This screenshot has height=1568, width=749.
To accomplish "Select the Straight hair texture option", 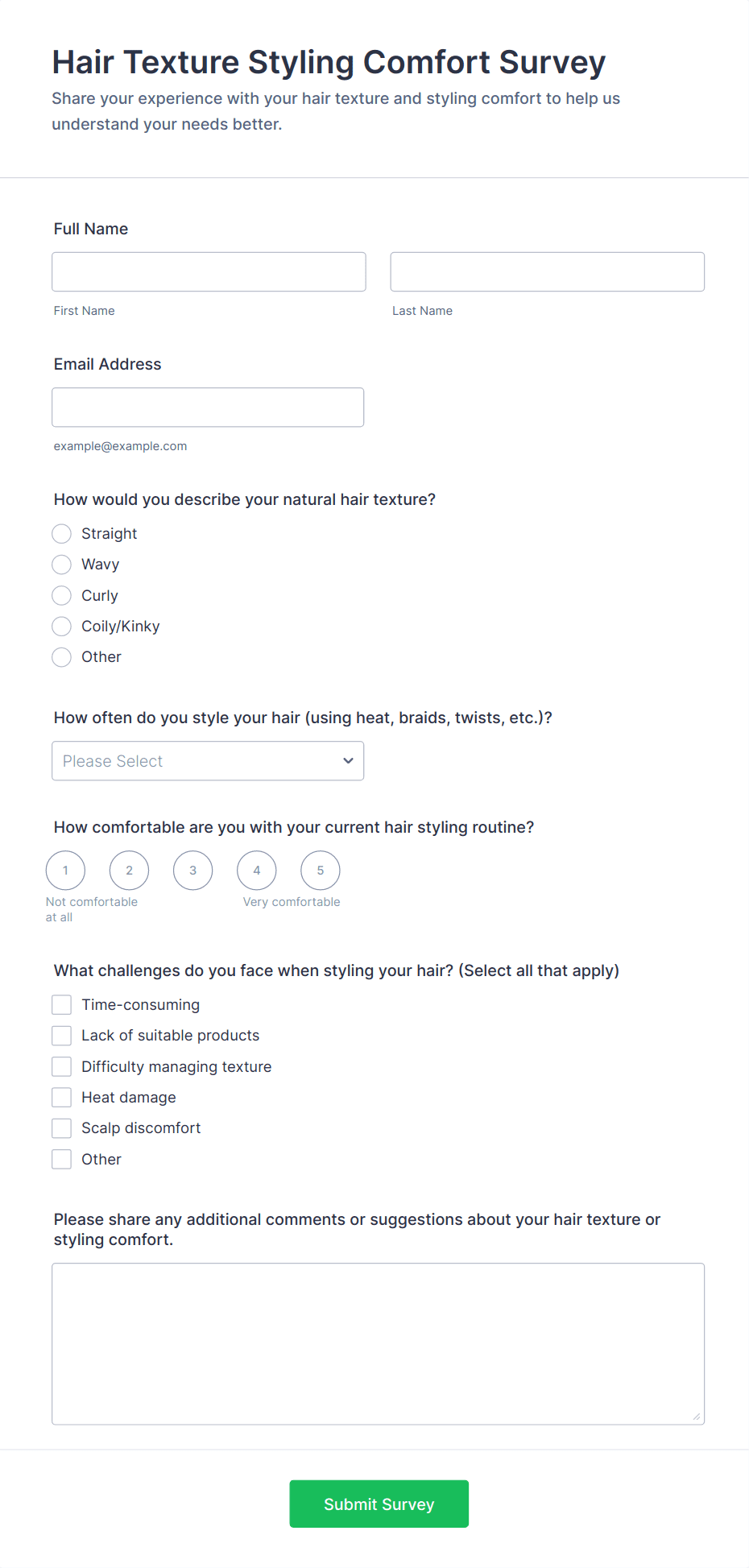I will 62,534.
